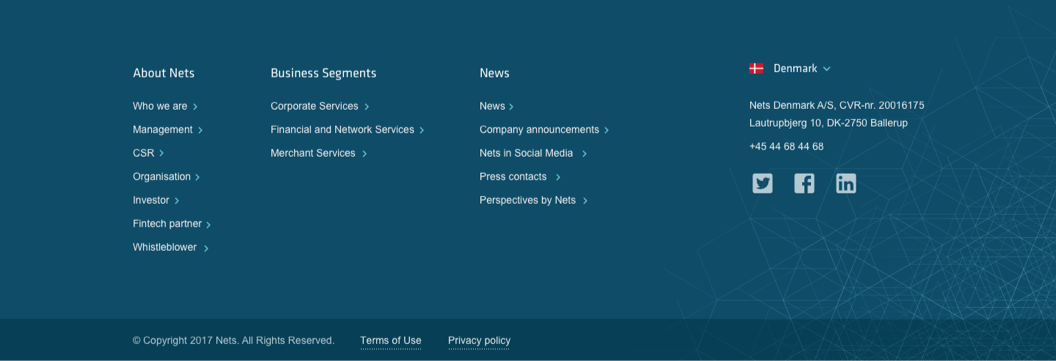
Task: Click the About Nets heading
Action: point(164,73)
